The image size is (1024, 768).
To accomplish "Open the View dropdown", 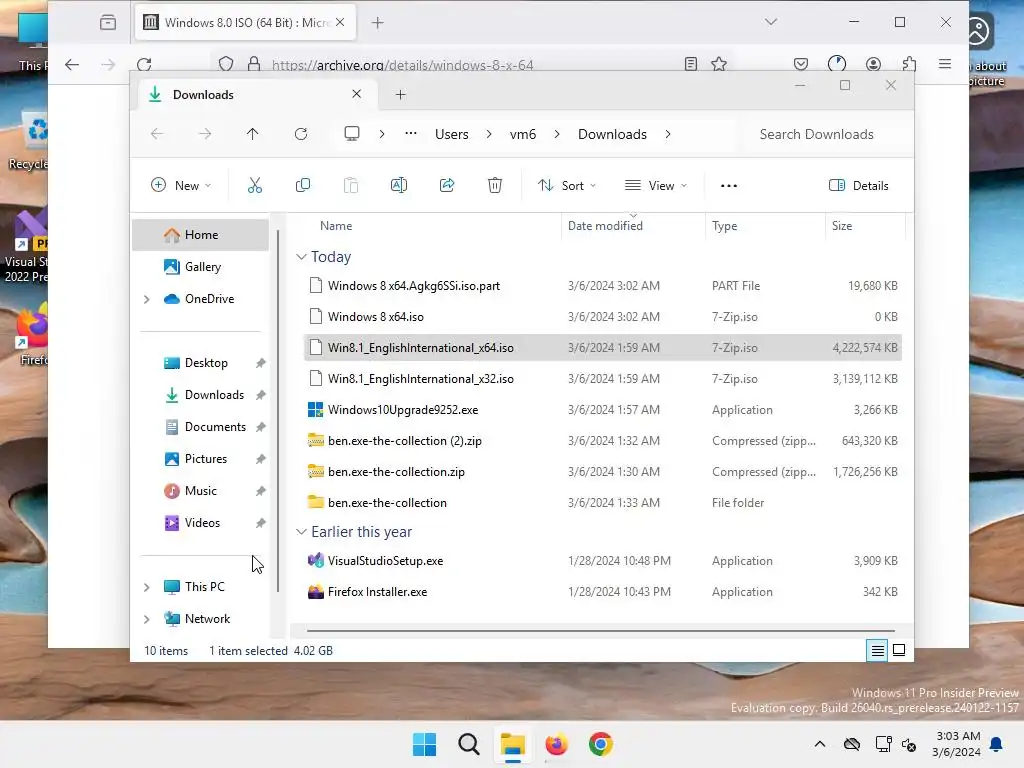I will pos(656,185).
